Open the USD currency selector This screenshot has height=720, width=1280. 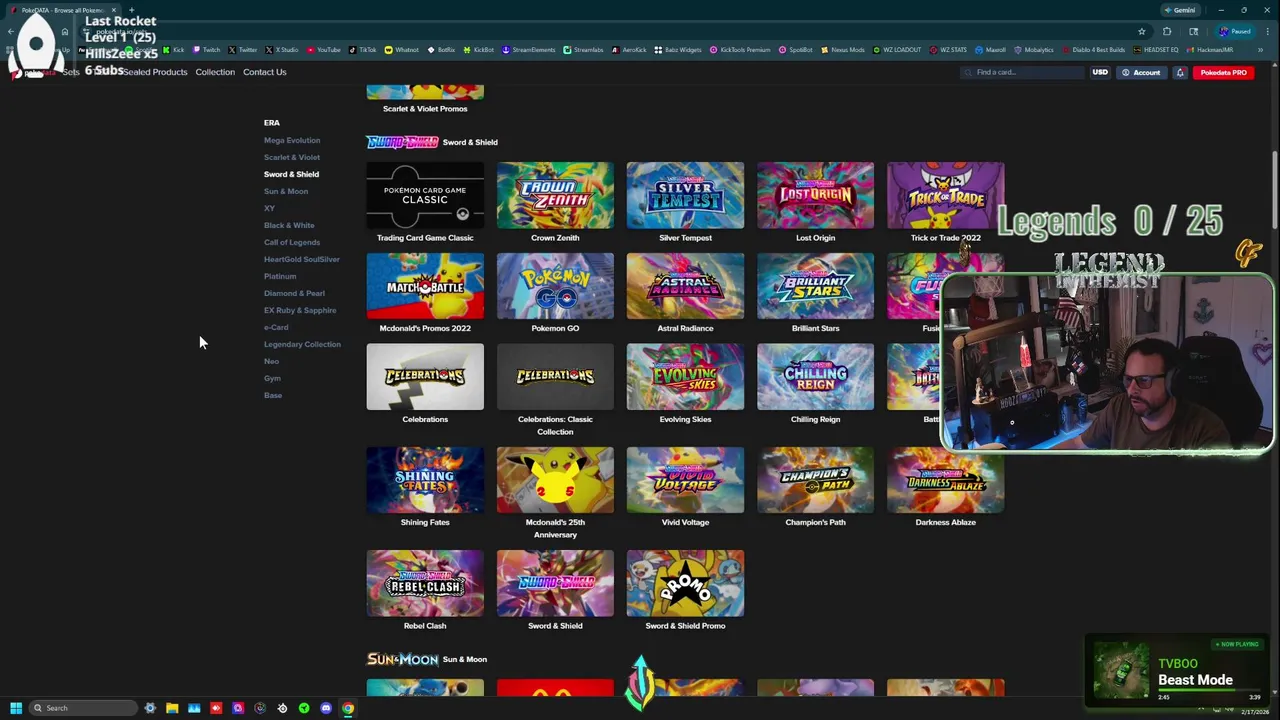1100,72
